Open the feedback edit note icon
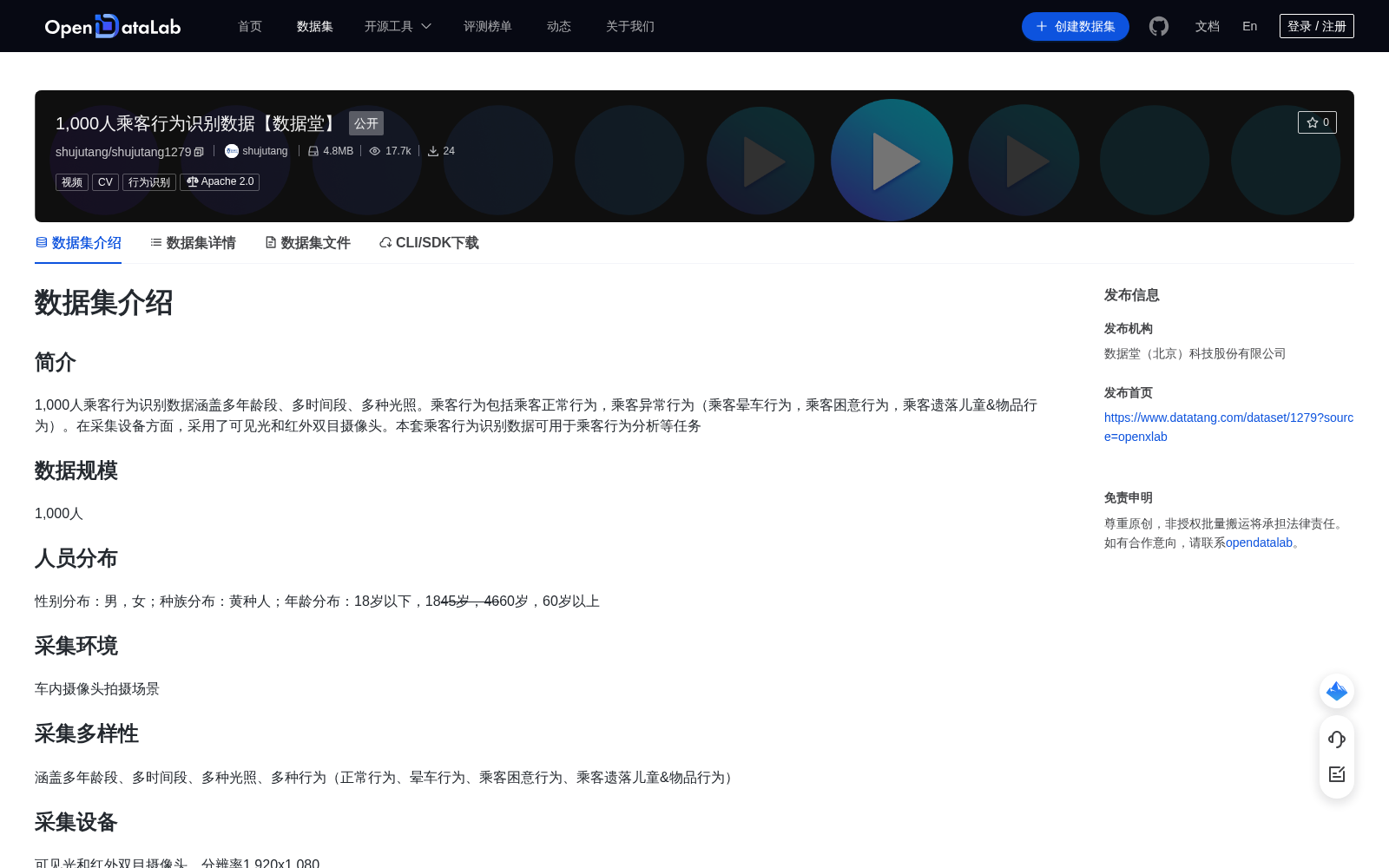The image size is (1389, 868). [1337, 774]
